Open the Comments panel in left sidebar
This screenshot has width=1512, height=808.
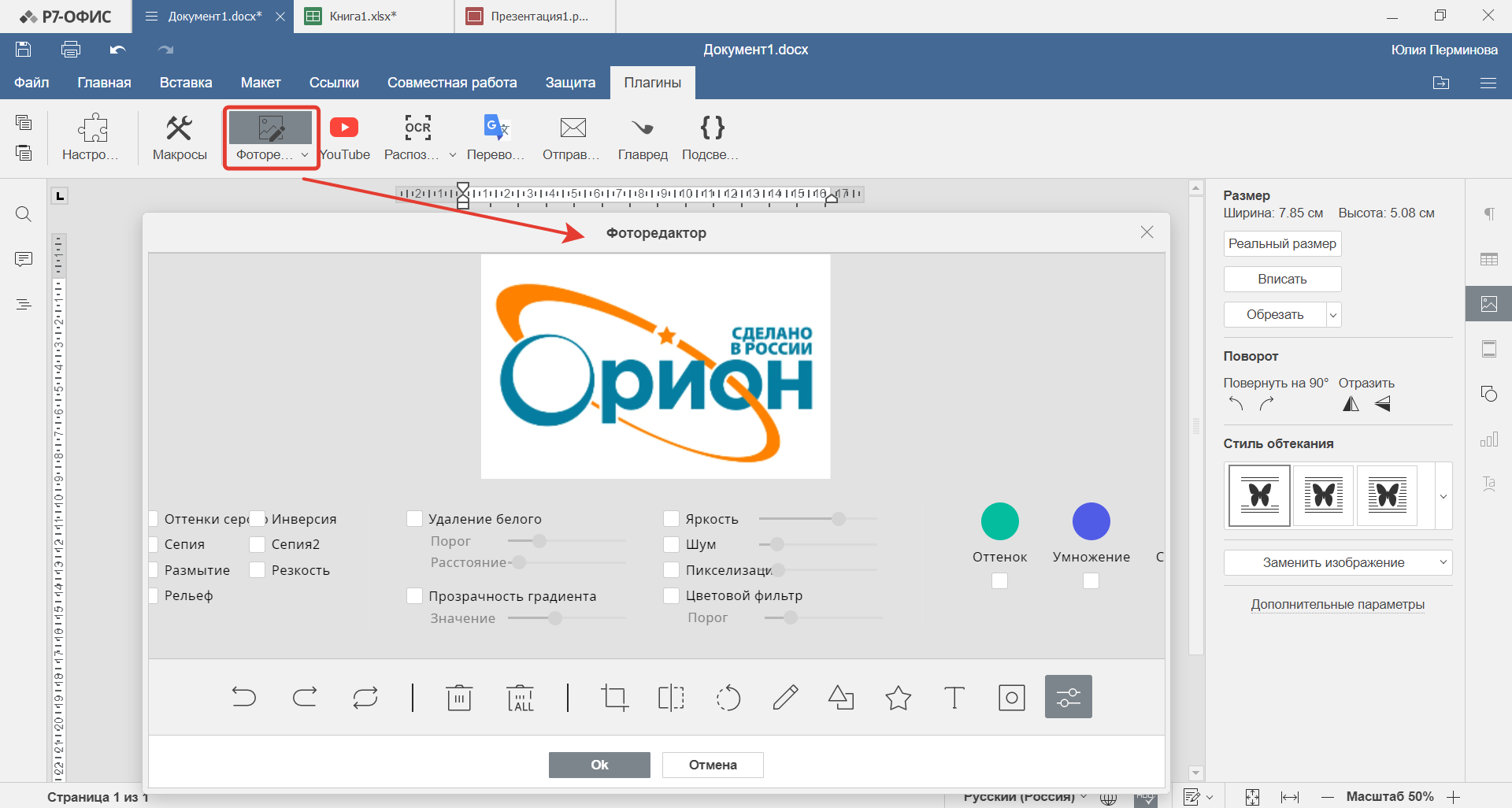pos(24,259)
